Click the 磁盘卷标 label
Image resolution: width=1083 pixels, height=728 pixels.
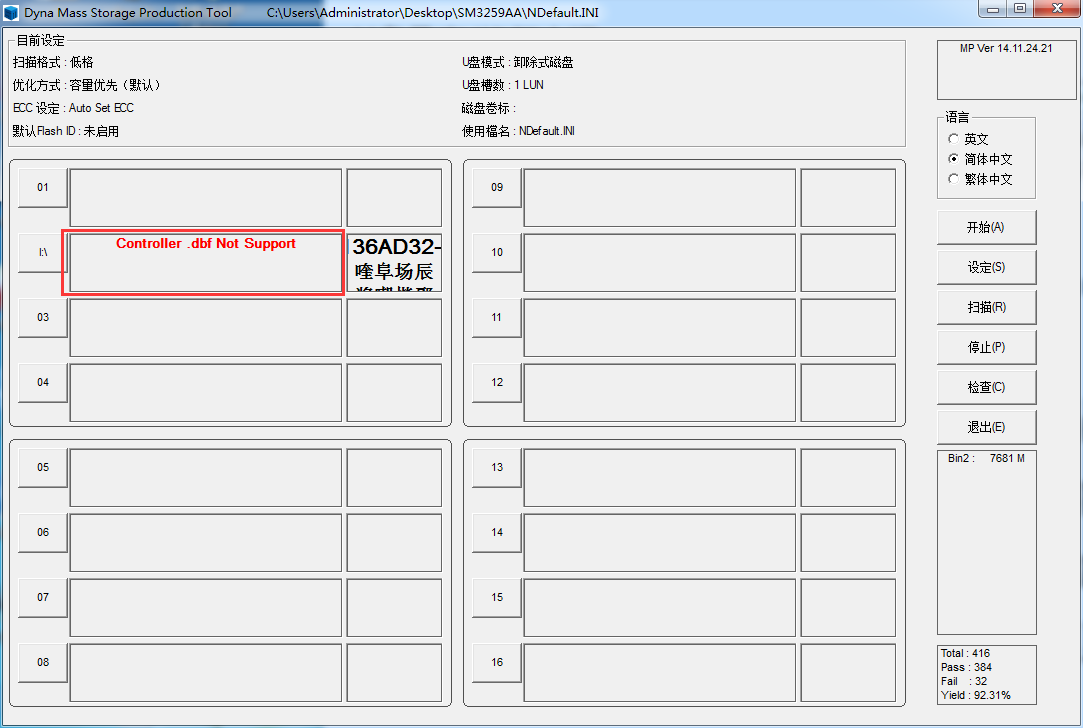[488, 108]
